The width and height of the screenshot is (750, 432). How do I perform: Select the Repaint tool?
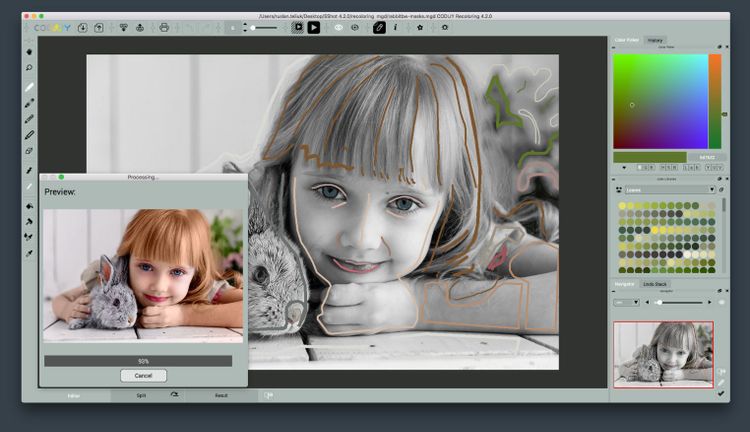29,237
